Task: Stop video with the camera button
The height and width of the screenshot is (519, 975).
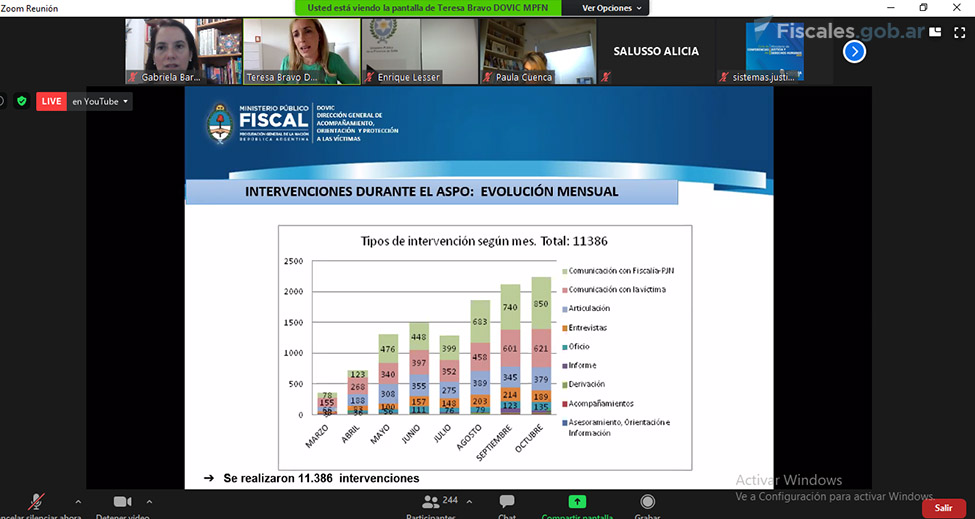Action: pos(122,502)
